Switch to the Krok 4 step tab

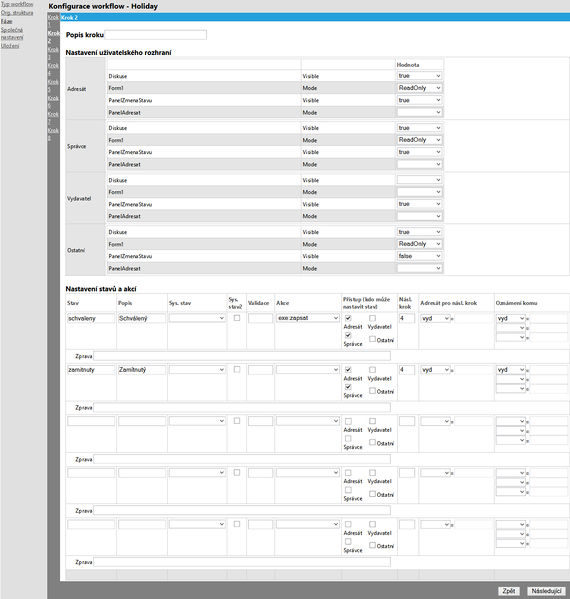tap(53, 69)
